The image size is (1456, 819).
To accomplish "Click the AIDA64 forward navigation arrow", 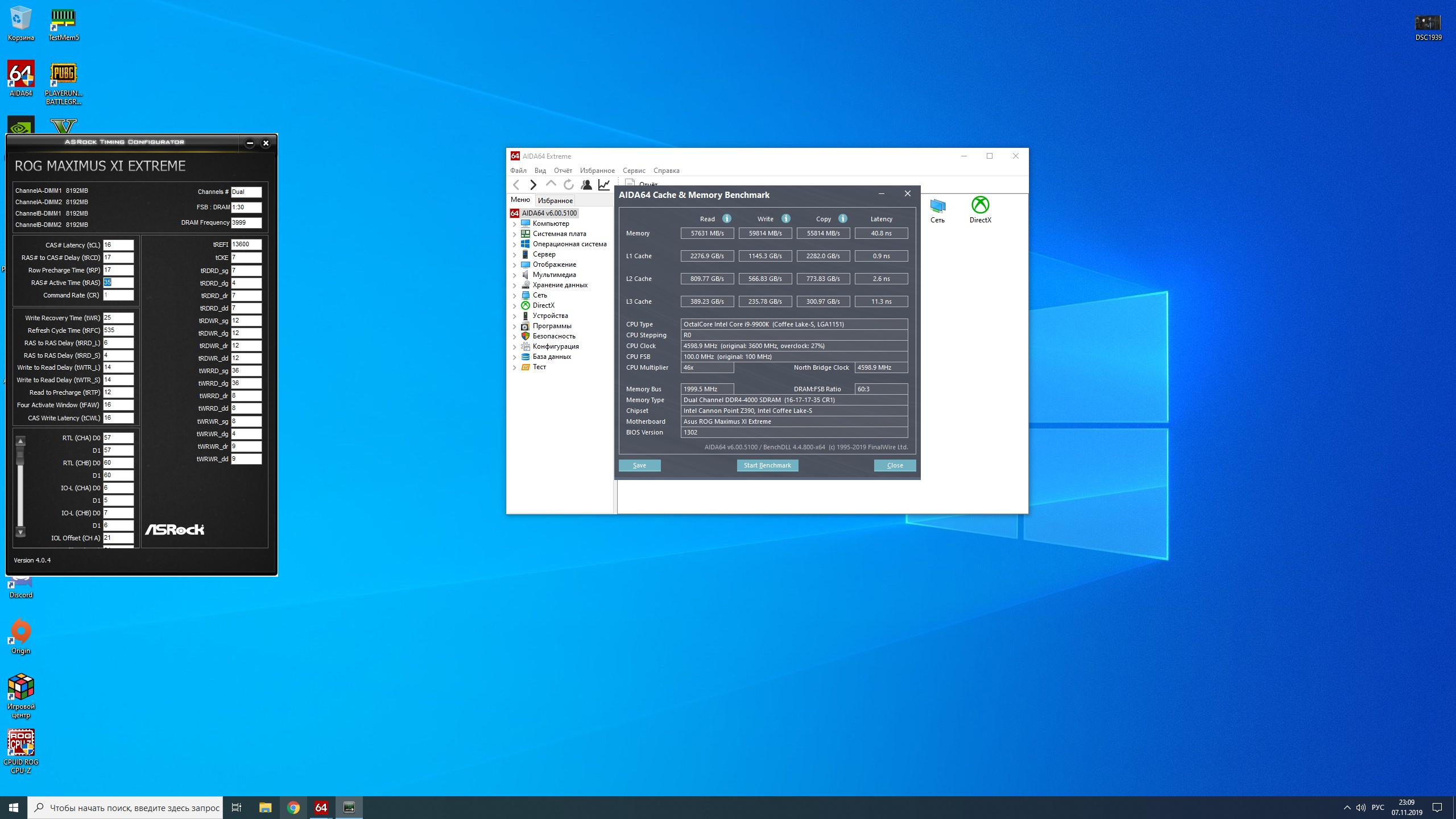I will (533, 185).
